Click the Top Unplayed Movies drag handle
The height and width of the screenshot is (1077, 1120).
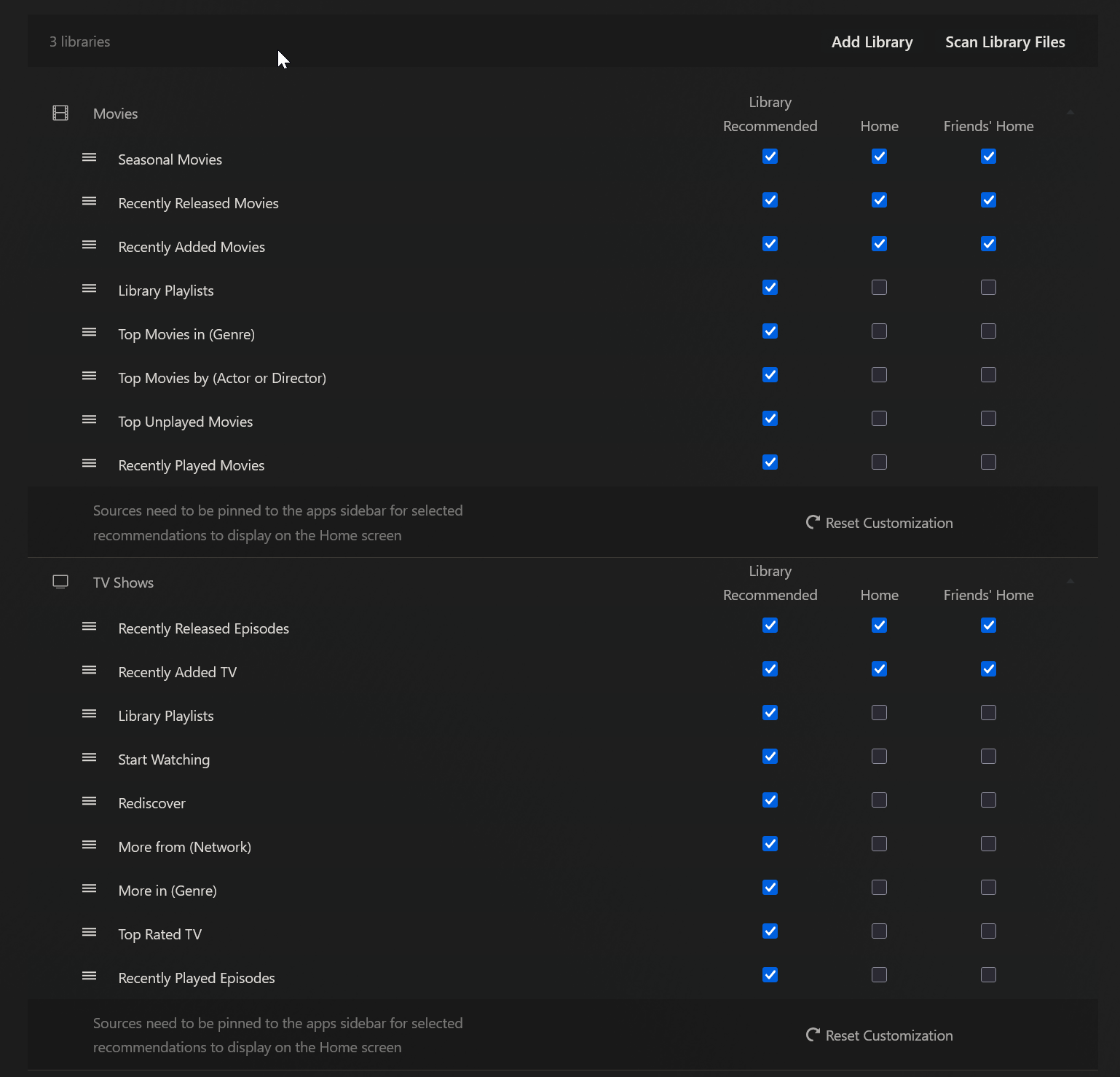click(90, 419)
